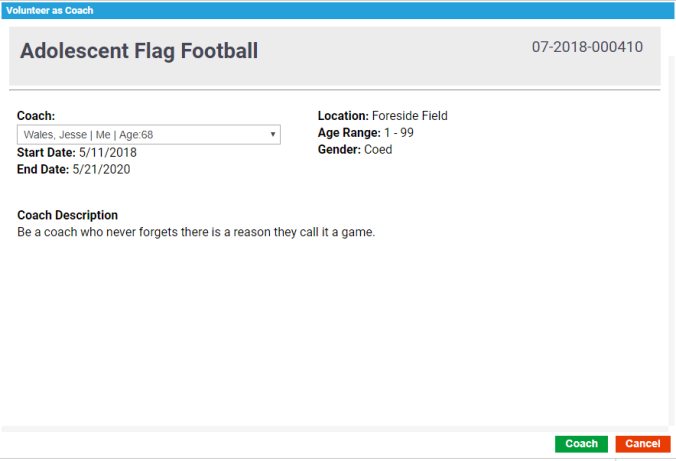Viewport: 676px width, 461px height.
Task: Open the Coach selection dropdown
Action: pyautogui.click(x=148, y=135)
